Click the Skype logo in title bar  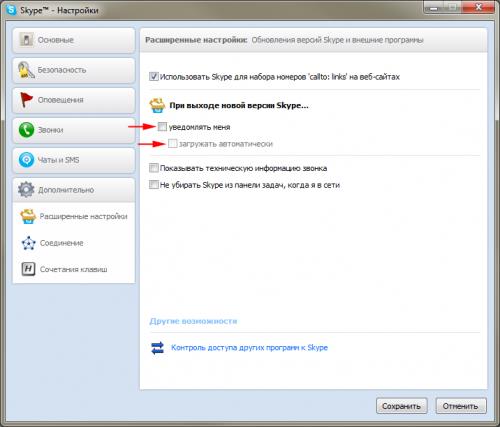click(11, 10)
